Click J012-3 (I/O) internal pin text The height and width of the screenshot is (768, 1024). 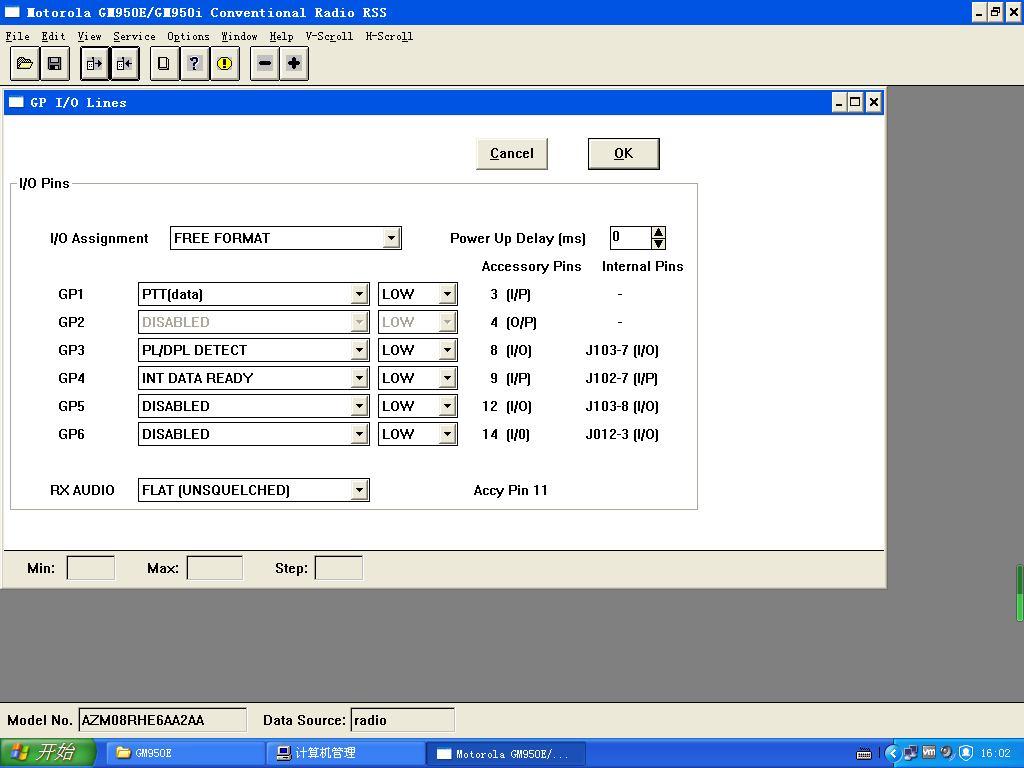tap(622, 435)
